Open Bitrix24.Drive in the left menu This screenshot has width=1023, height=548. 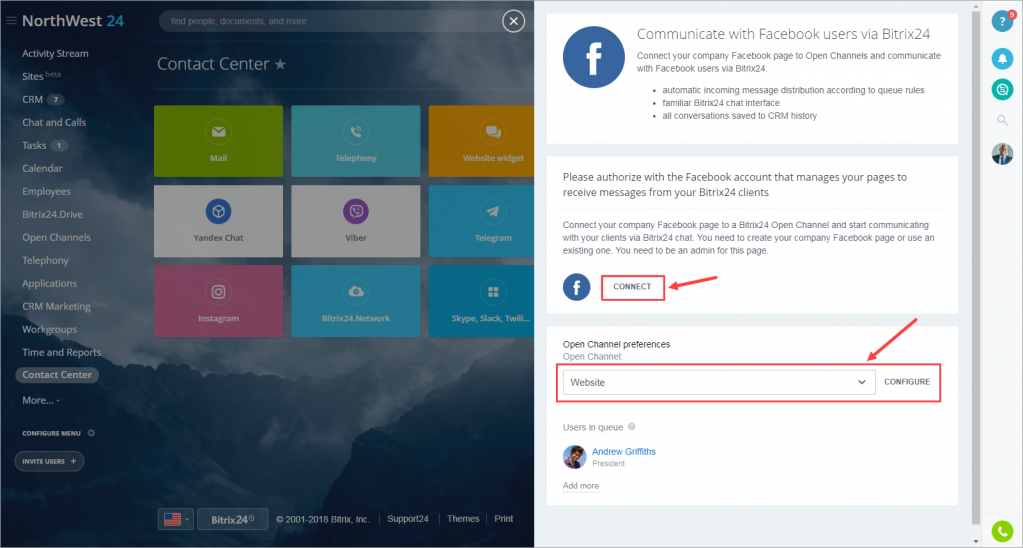click(52, 215)
